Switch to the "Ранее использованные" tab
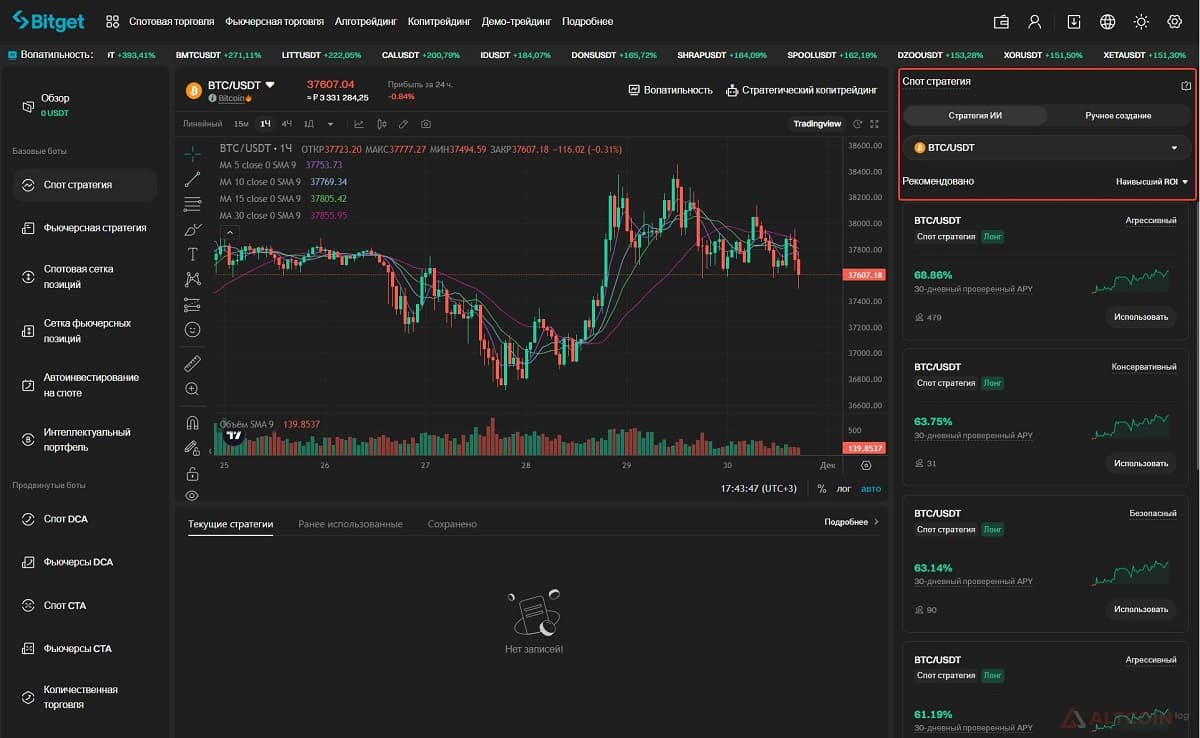 pyautogui.click(x=350, y=524)
